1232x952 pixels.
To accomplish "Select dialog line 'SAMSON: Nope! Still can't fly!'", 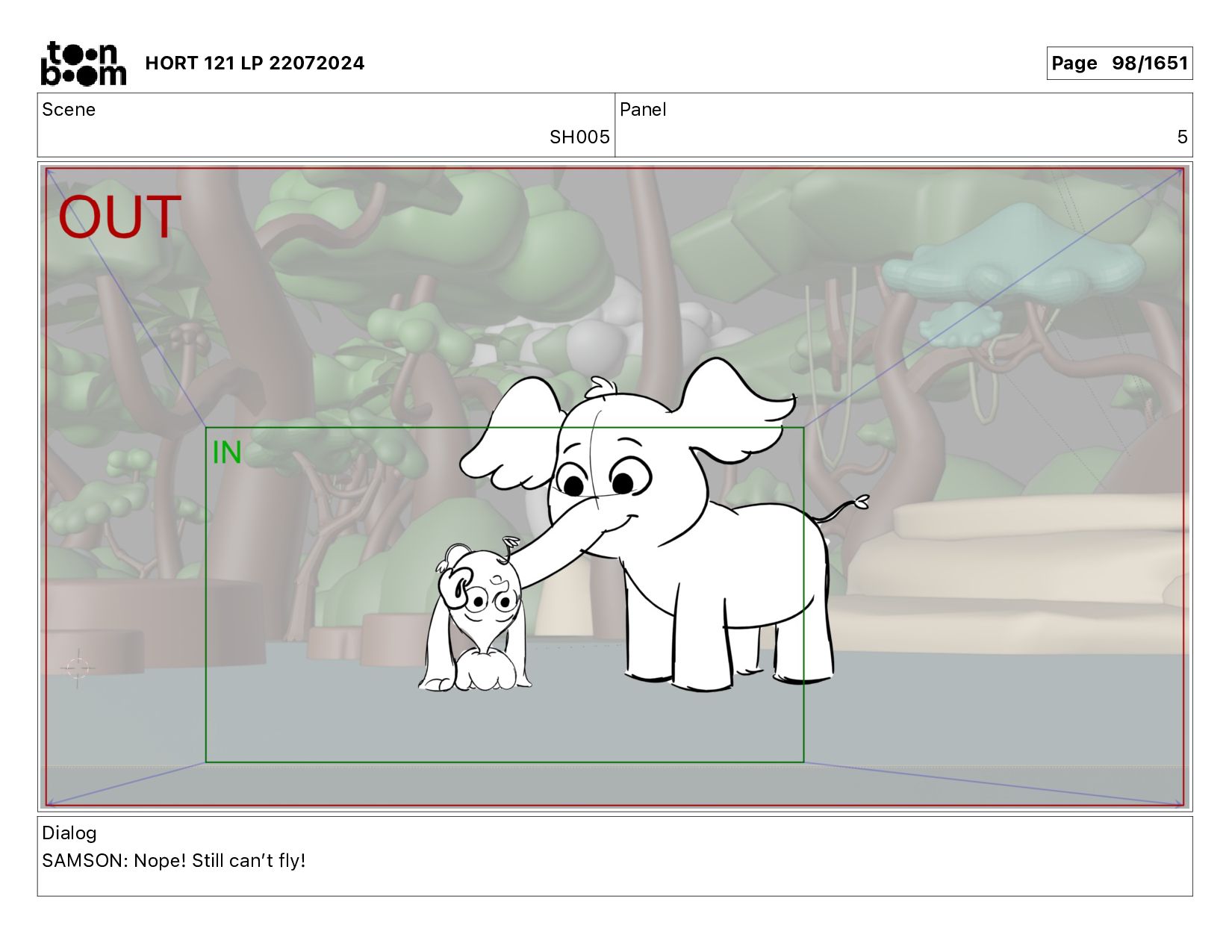I will click(174, 861).
